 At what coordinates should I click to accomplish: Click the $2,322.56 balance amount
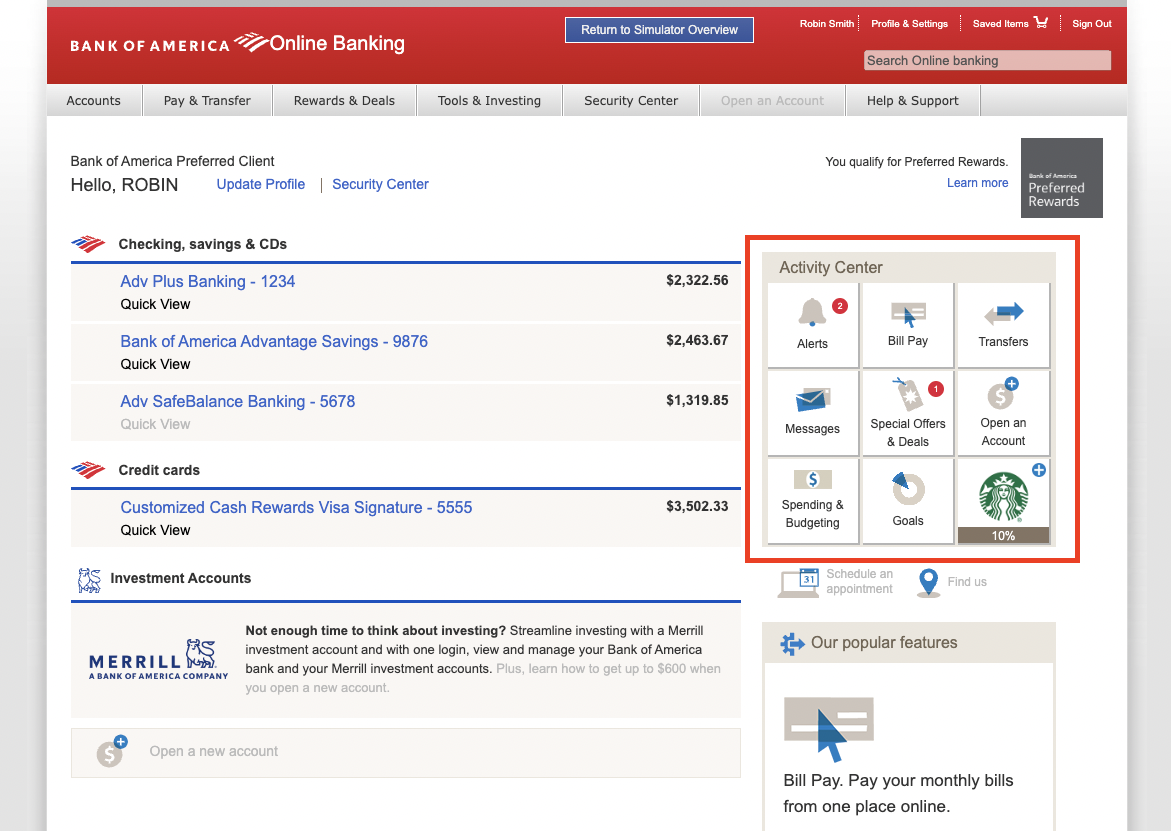tap(698, 281)
